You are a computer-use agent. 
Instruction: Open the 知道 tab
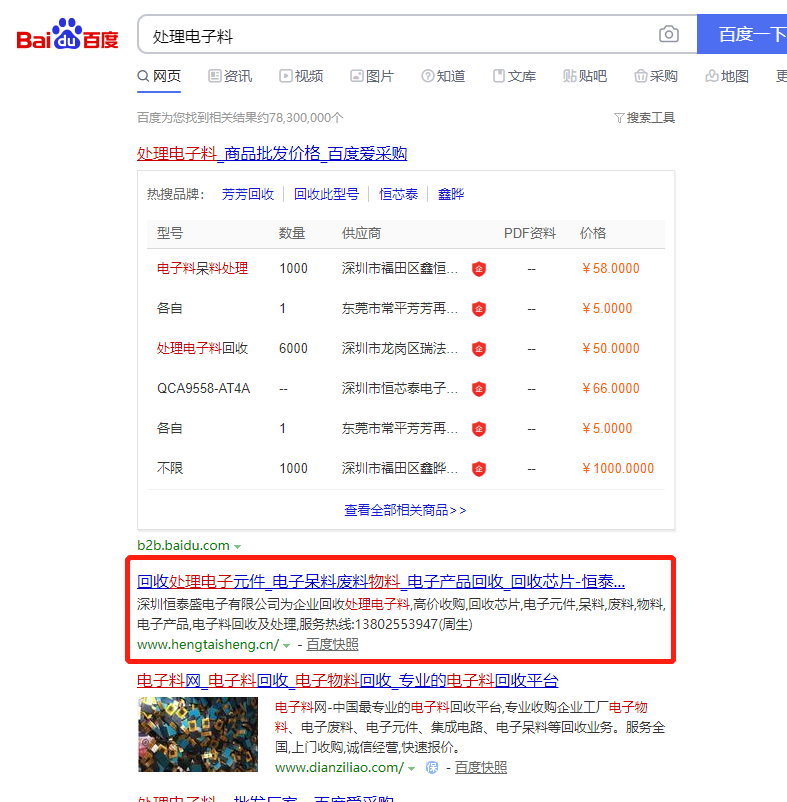click(x=443, y=76)
